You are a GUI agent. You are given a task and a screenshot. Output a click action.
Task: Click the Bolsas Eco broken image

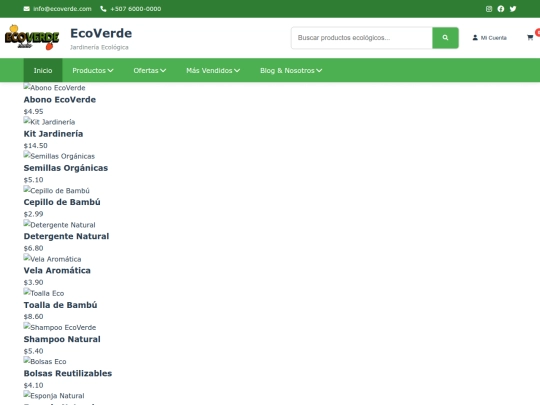pos(45,361)
